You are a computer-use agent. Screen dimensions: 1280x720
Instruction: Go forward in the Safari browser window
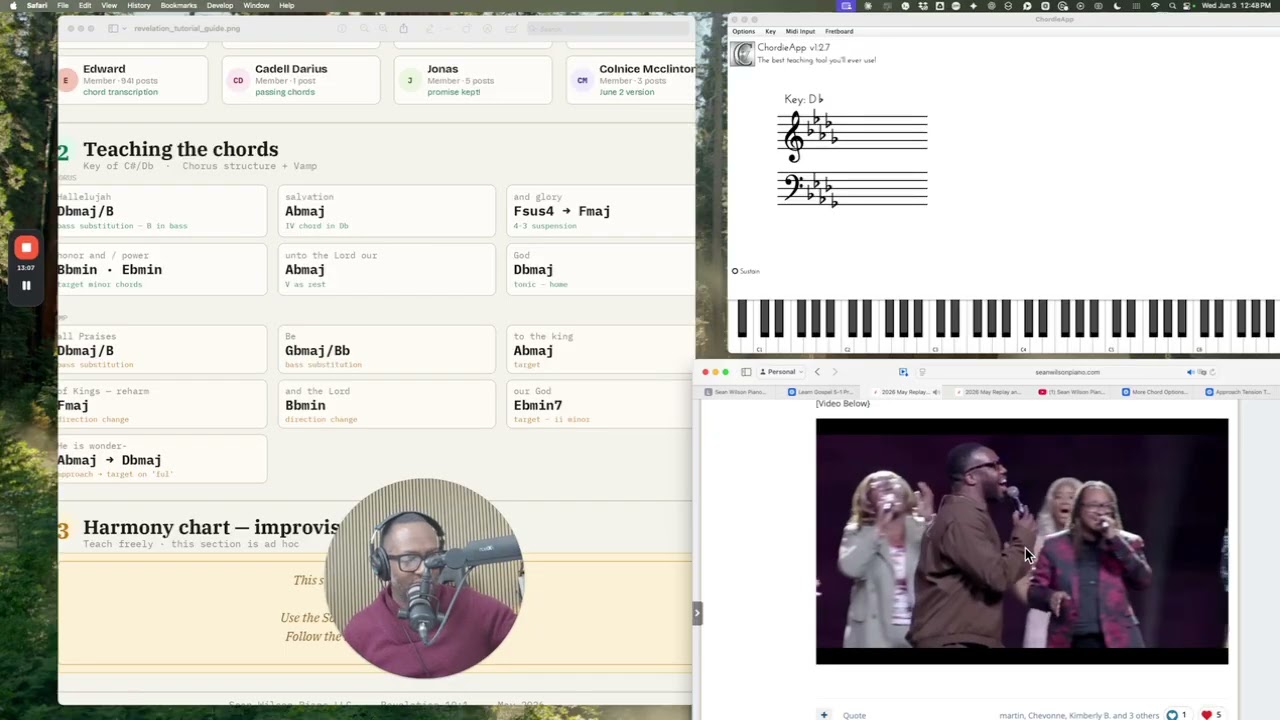point(835,372)
